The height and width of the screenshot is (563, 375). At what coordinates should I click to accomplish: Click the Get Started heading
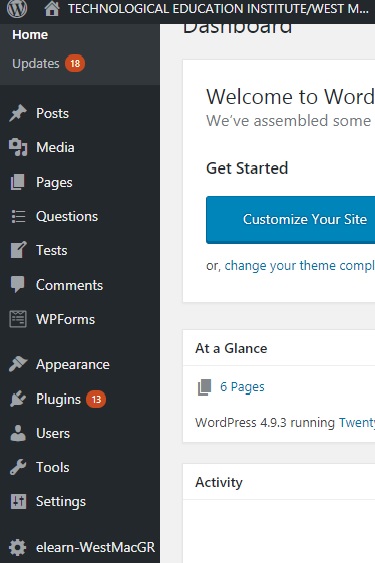pyautogui.click(x=247, y=168)
